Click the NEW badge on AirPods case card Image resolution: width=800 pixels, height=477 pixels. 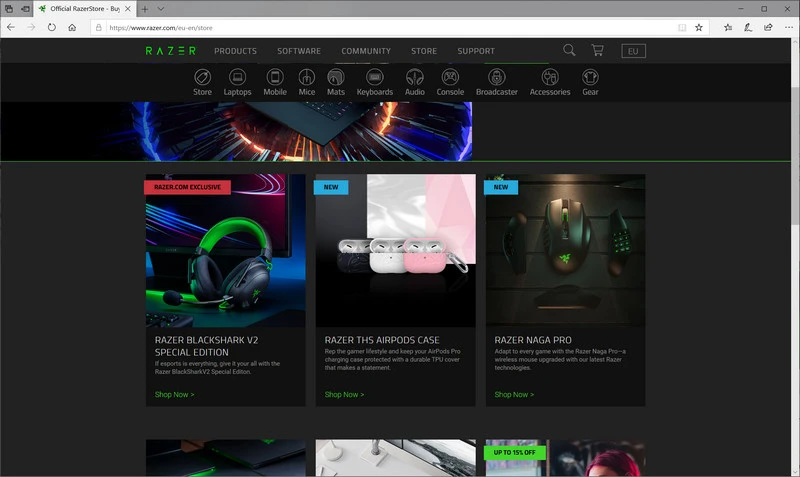tap(331, 187)
